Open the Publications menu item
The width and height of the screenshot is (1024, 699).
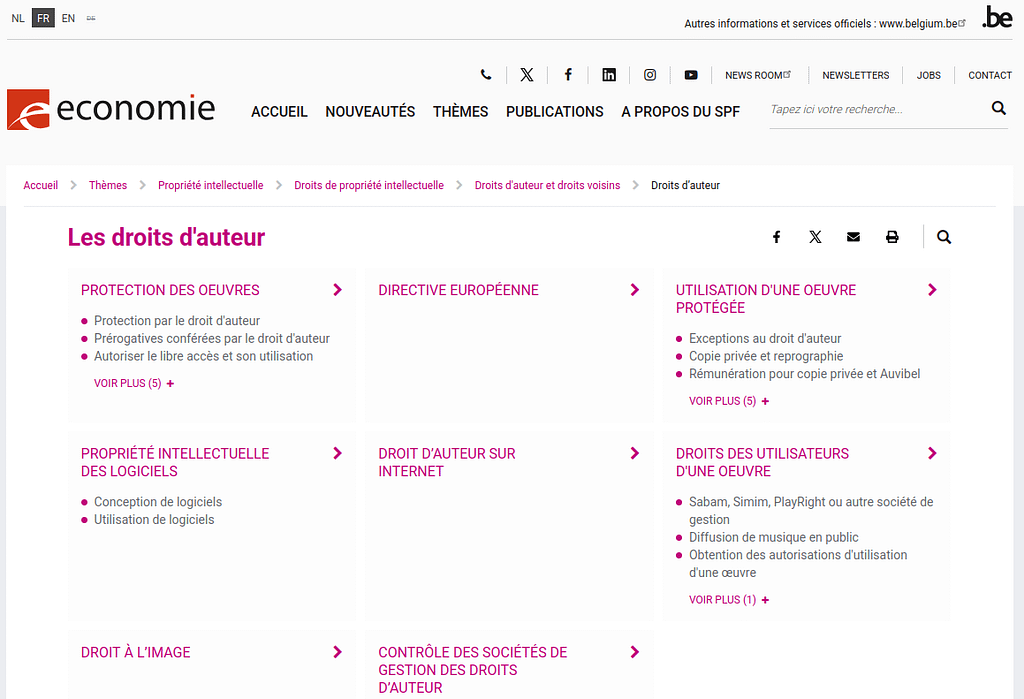tap(554, 112)
